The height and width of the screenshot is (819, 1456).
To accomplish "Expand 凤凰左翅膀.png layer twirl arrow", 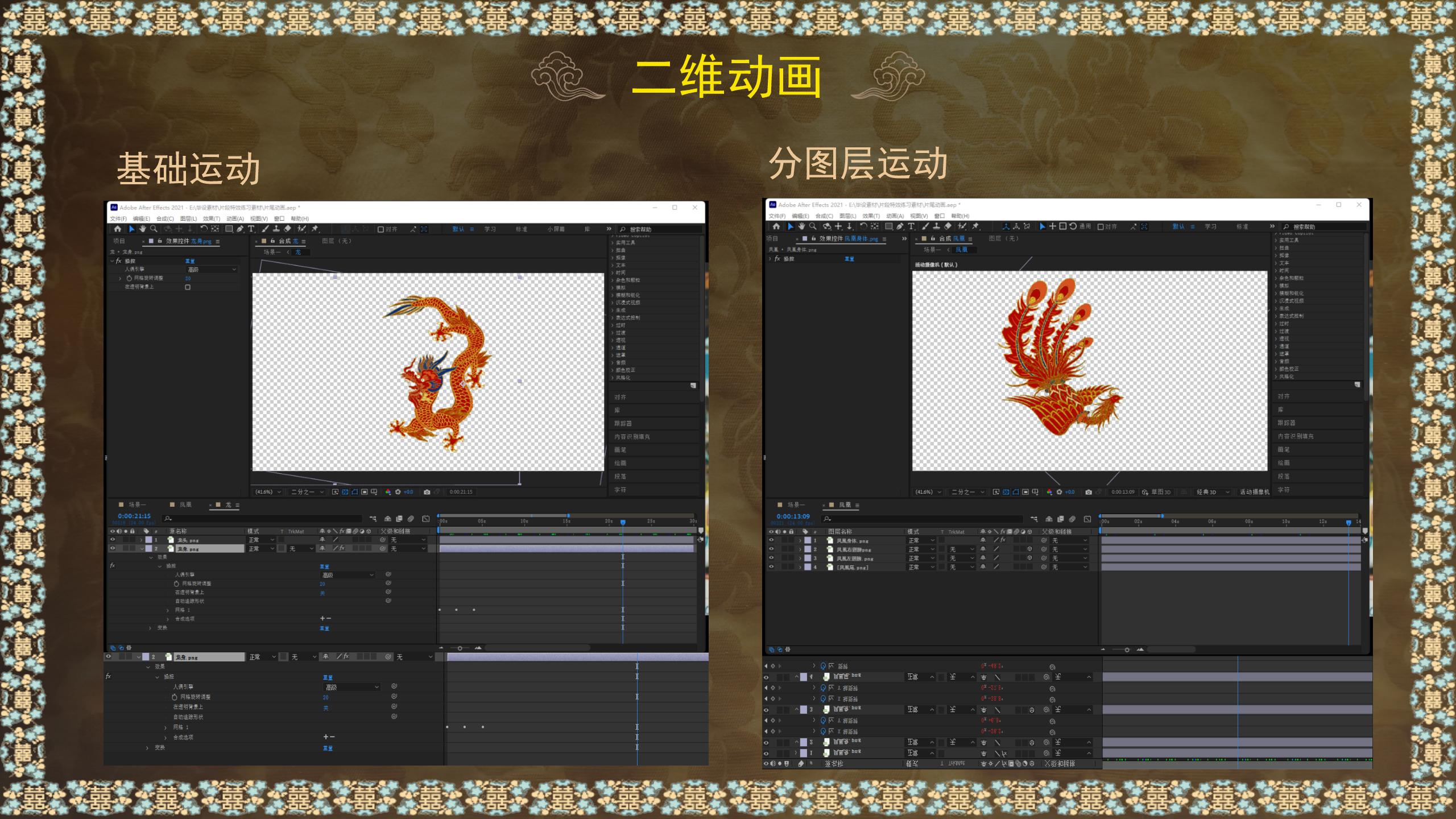I will 800,559.
